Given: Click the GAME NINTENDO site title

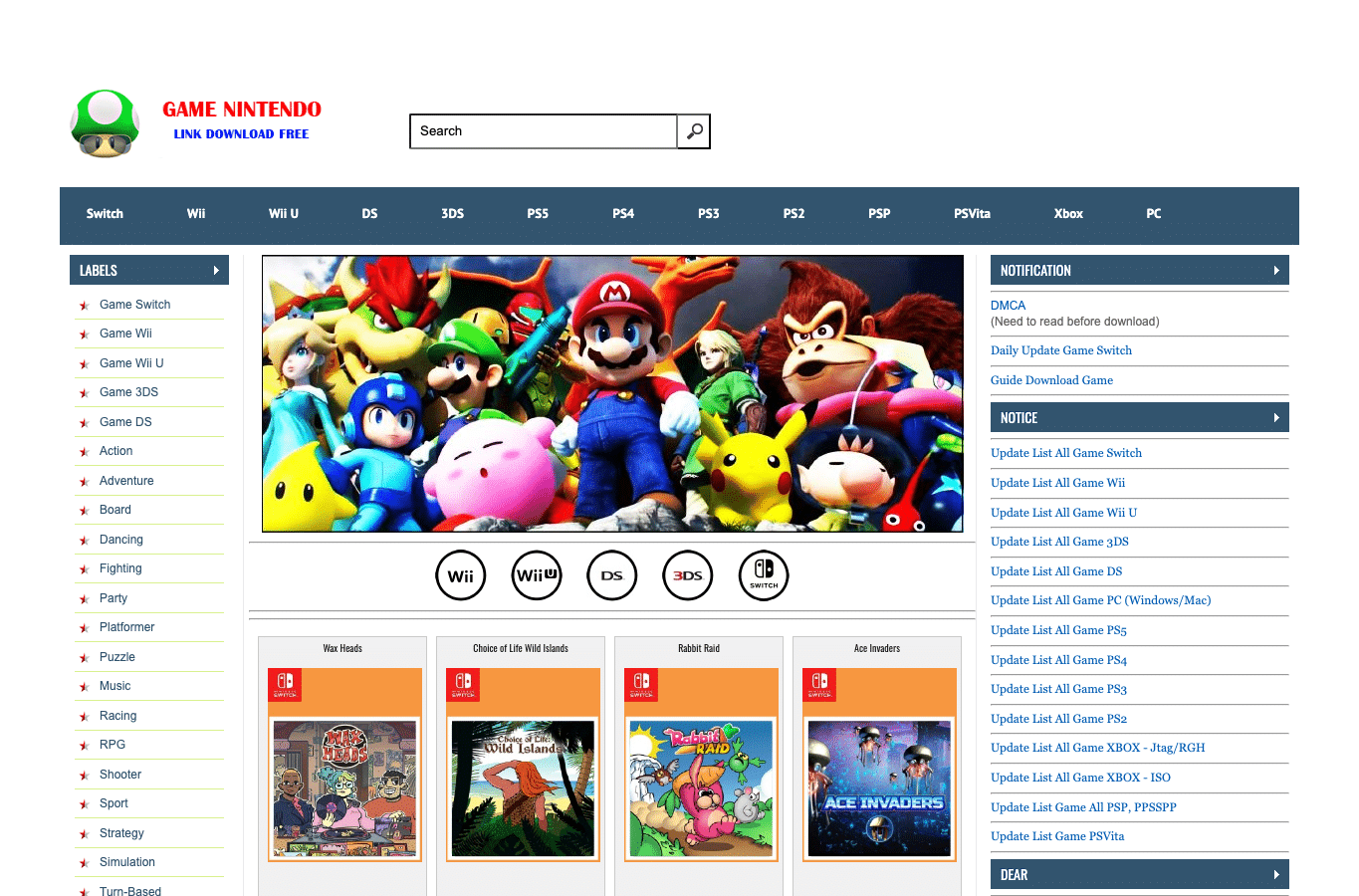Looking at the screenshot, I should click(242, 110).
